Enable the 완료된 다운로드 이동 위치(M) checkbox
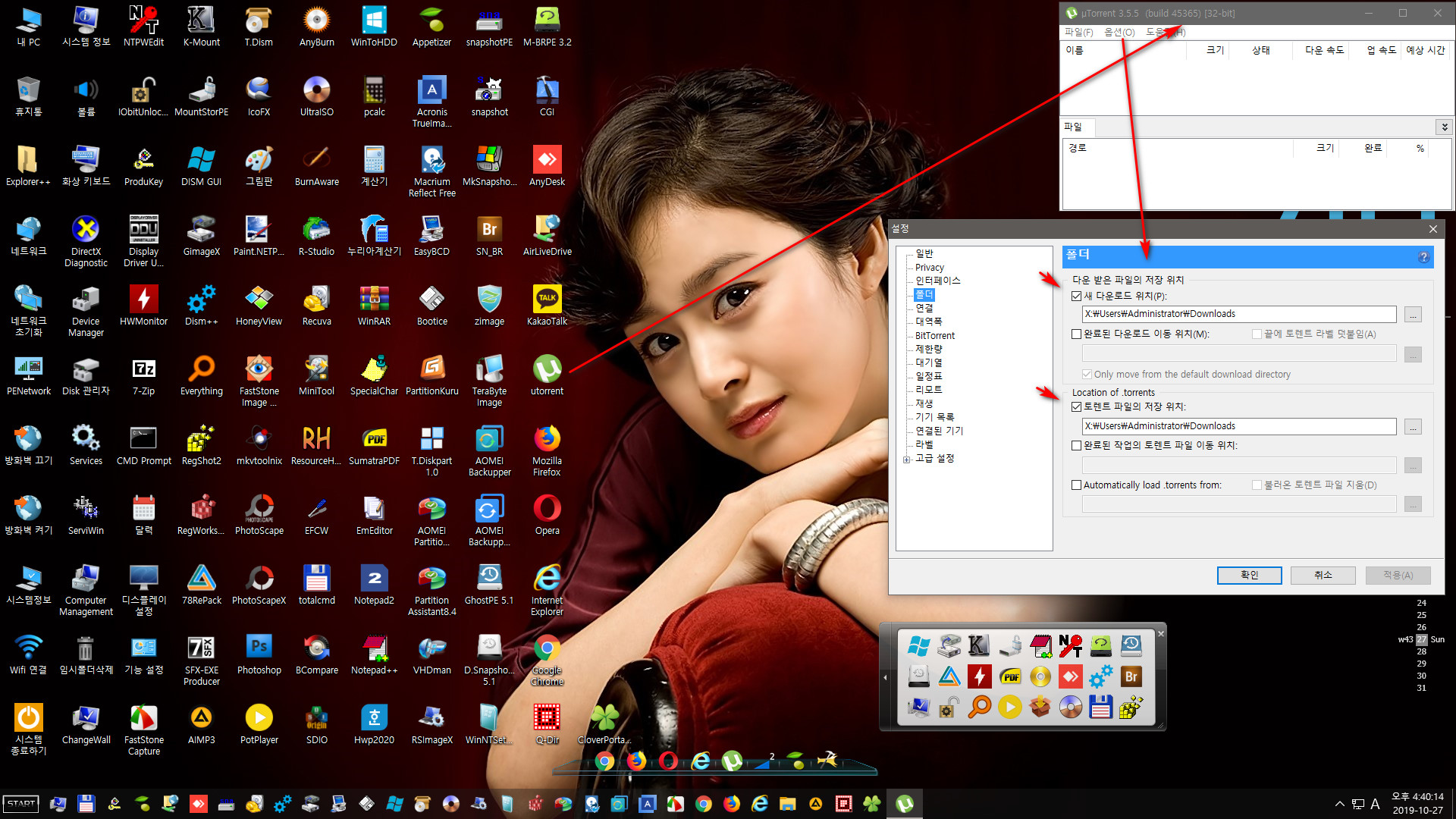The width and height of the screenshot is (1456, 819). point(1076,334)
